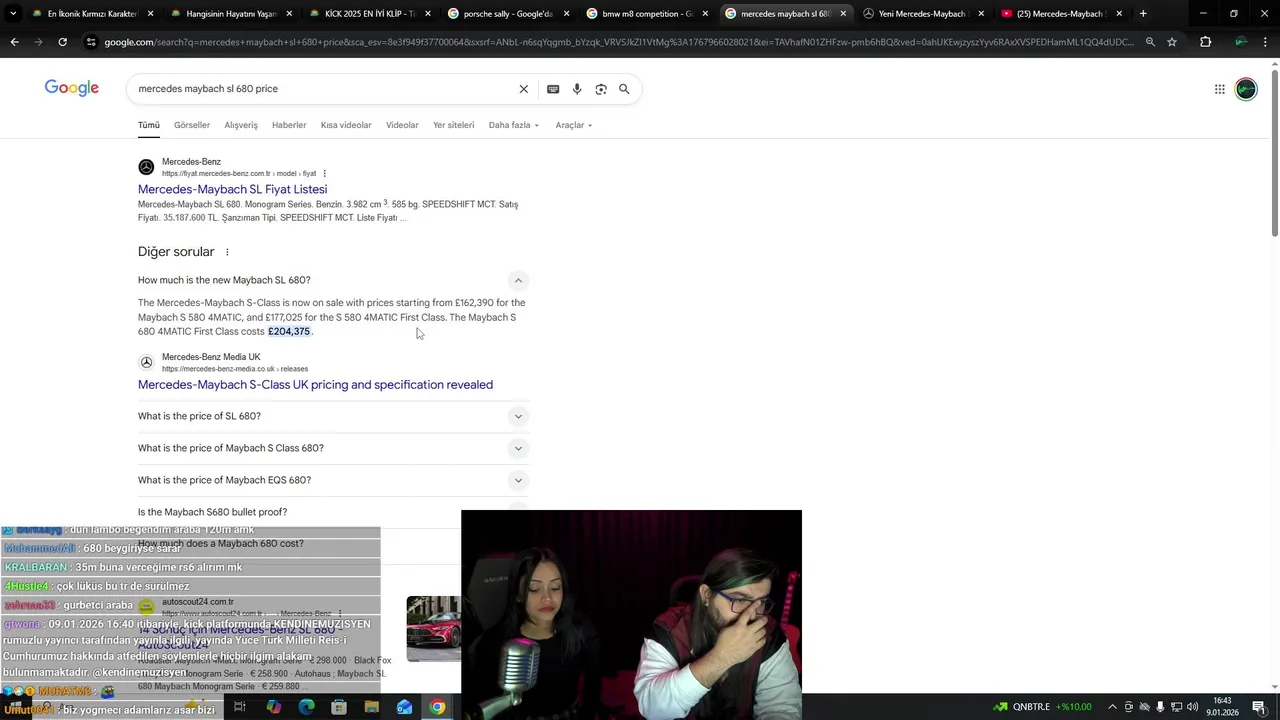Open Microsoft Edge from the taskbar
1280x720 pixels.
[306, 707]
